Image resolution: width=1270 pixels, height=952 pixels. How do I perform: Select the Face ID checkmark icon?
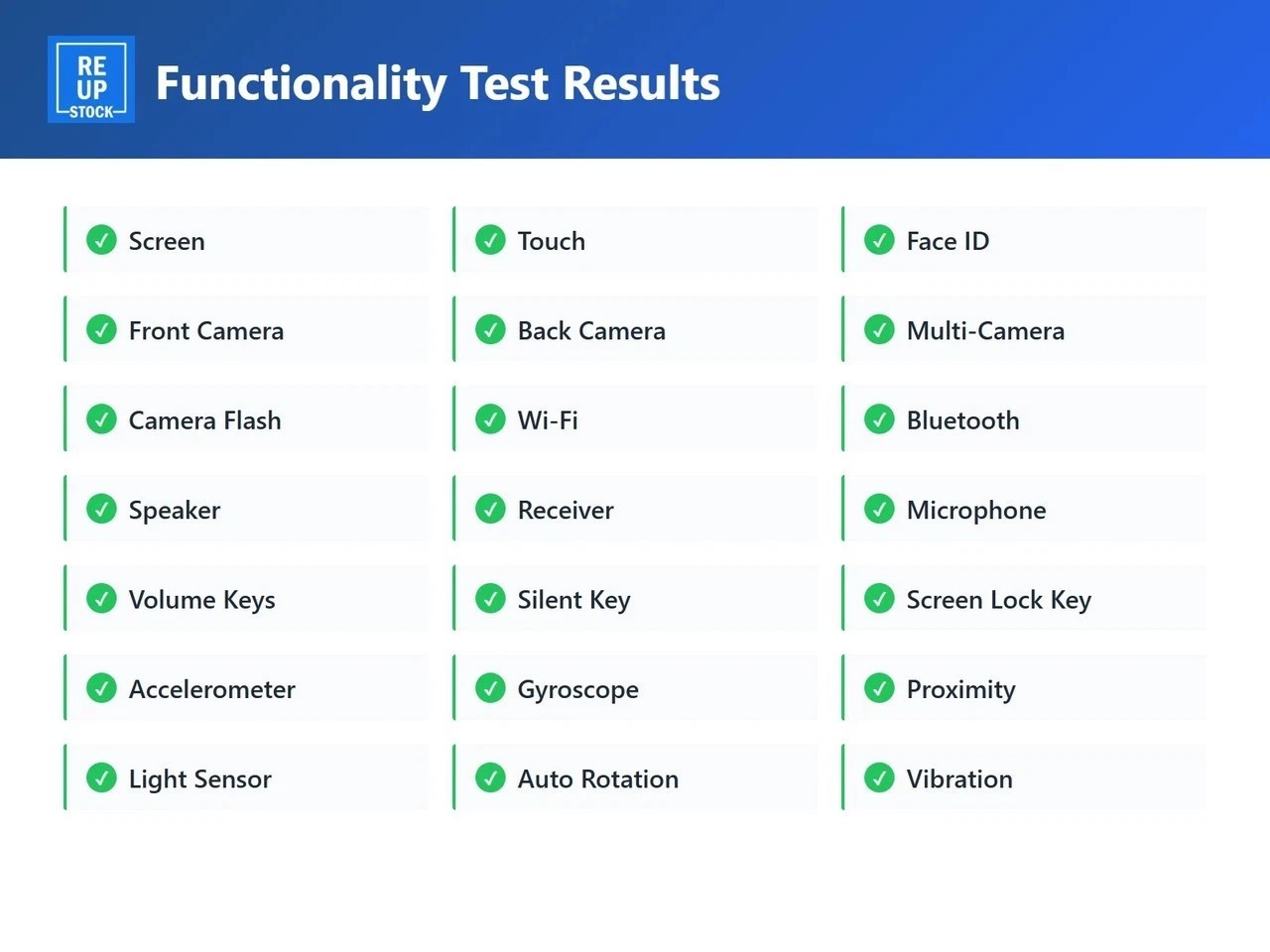[879, 240]
